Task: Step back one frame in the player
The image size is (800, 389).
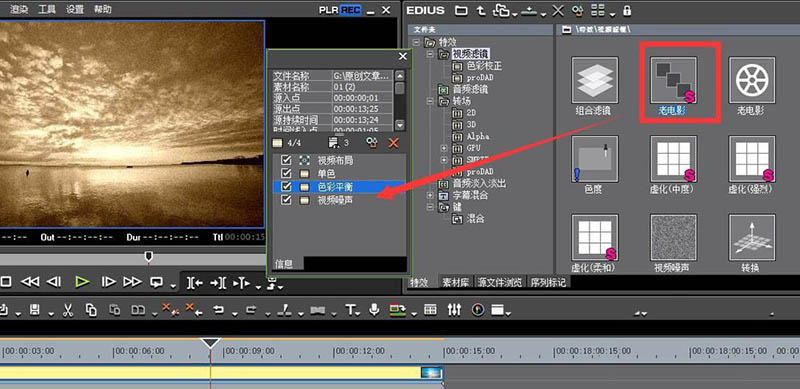Action: [x=54, y=282]
